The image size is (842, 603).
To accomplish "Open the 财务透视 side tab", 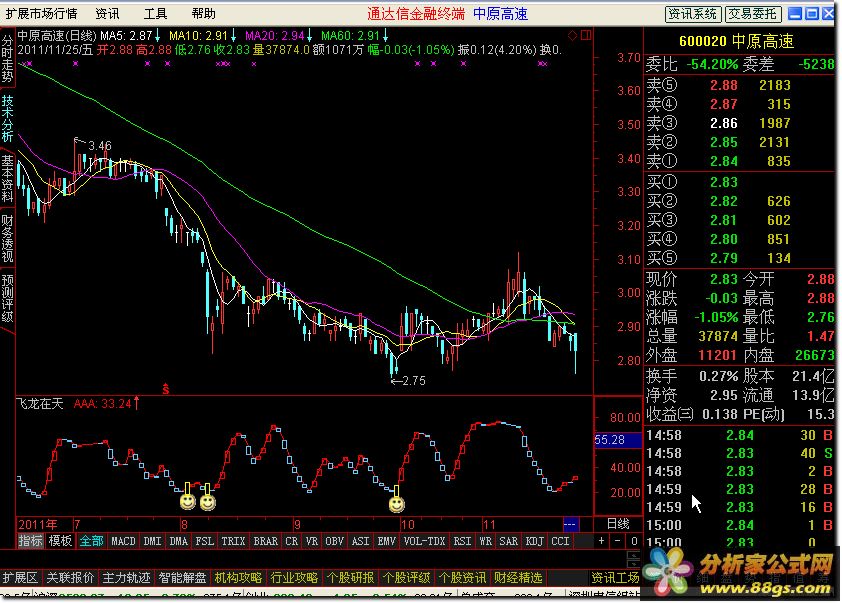I will [x=7, y=238].
